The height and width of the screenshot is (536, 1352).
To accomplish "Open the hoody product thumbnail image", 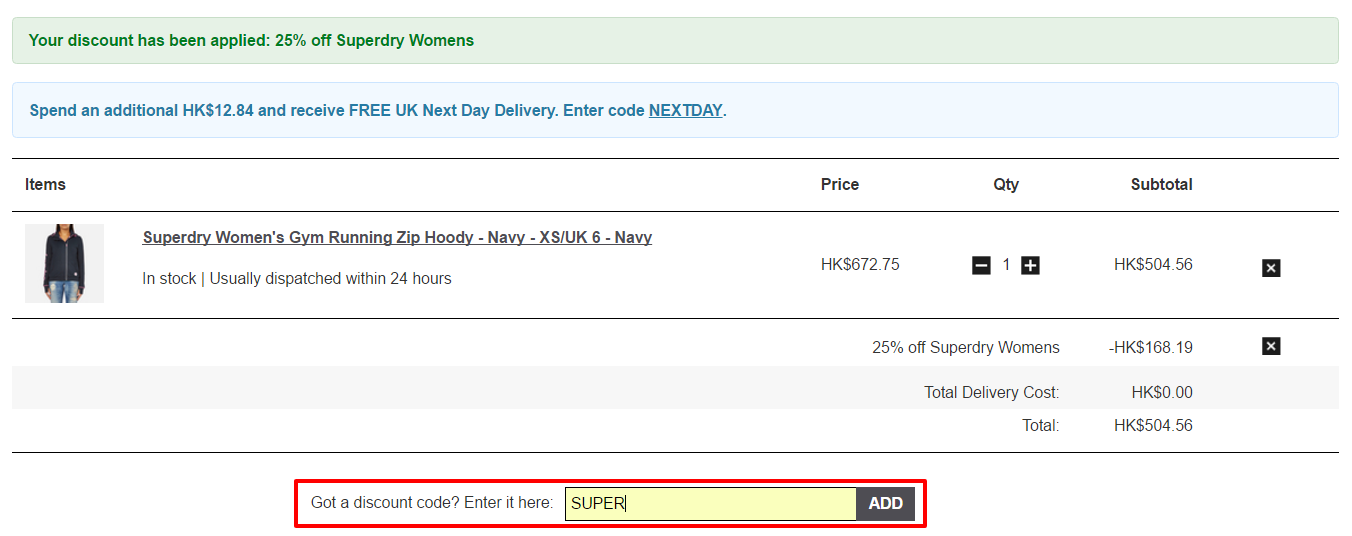I will [64, 263].
